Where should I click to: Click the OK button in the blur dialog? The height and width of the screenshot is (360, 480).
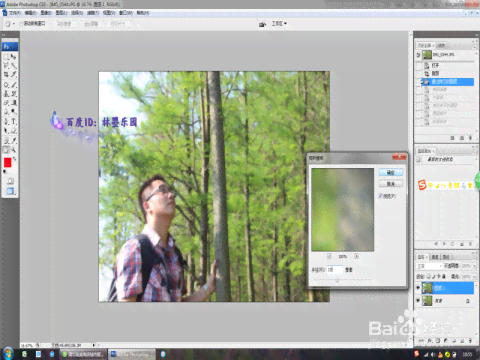click(x=391, y=172)
